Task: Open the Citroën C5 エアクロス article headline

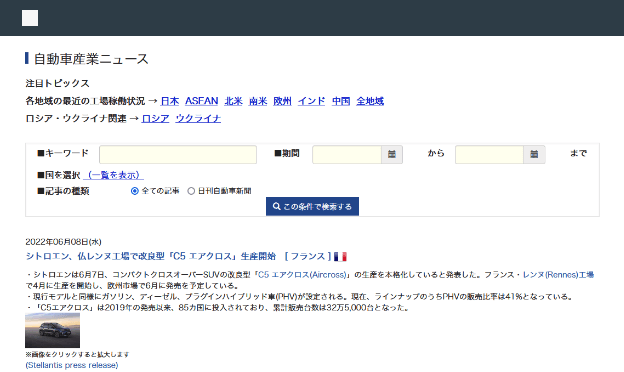Action: (x=151, y=256)
